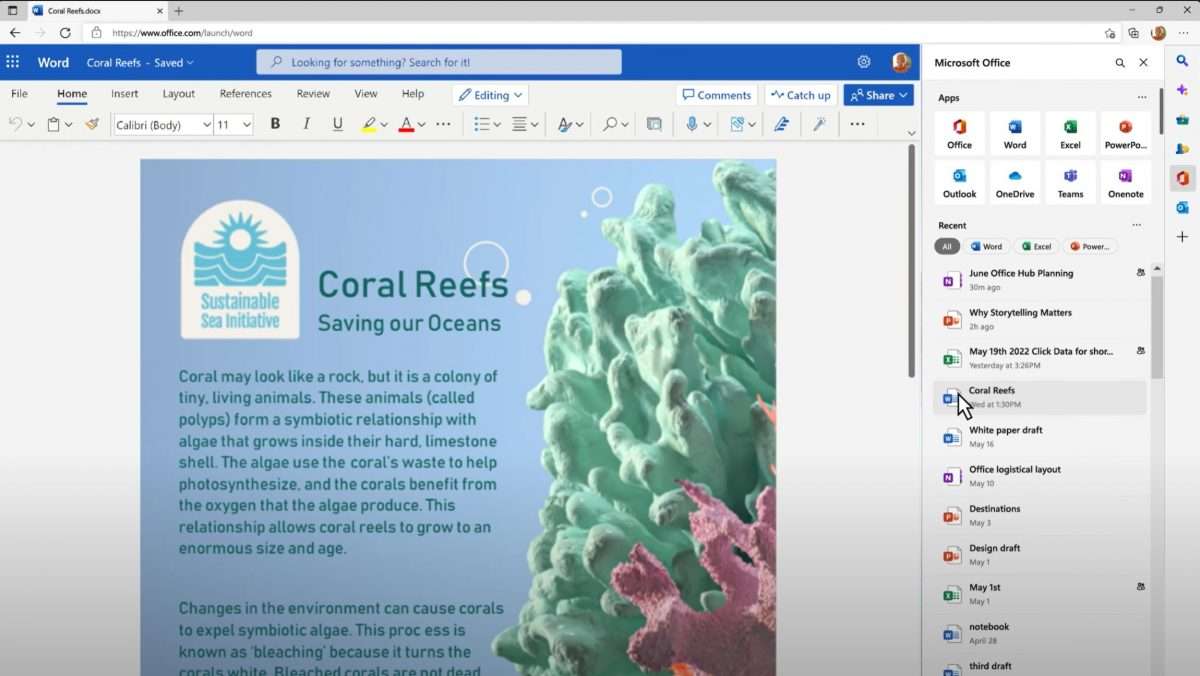
Task: Apply yellow text highlight color
Action: (x=369, y=124)
